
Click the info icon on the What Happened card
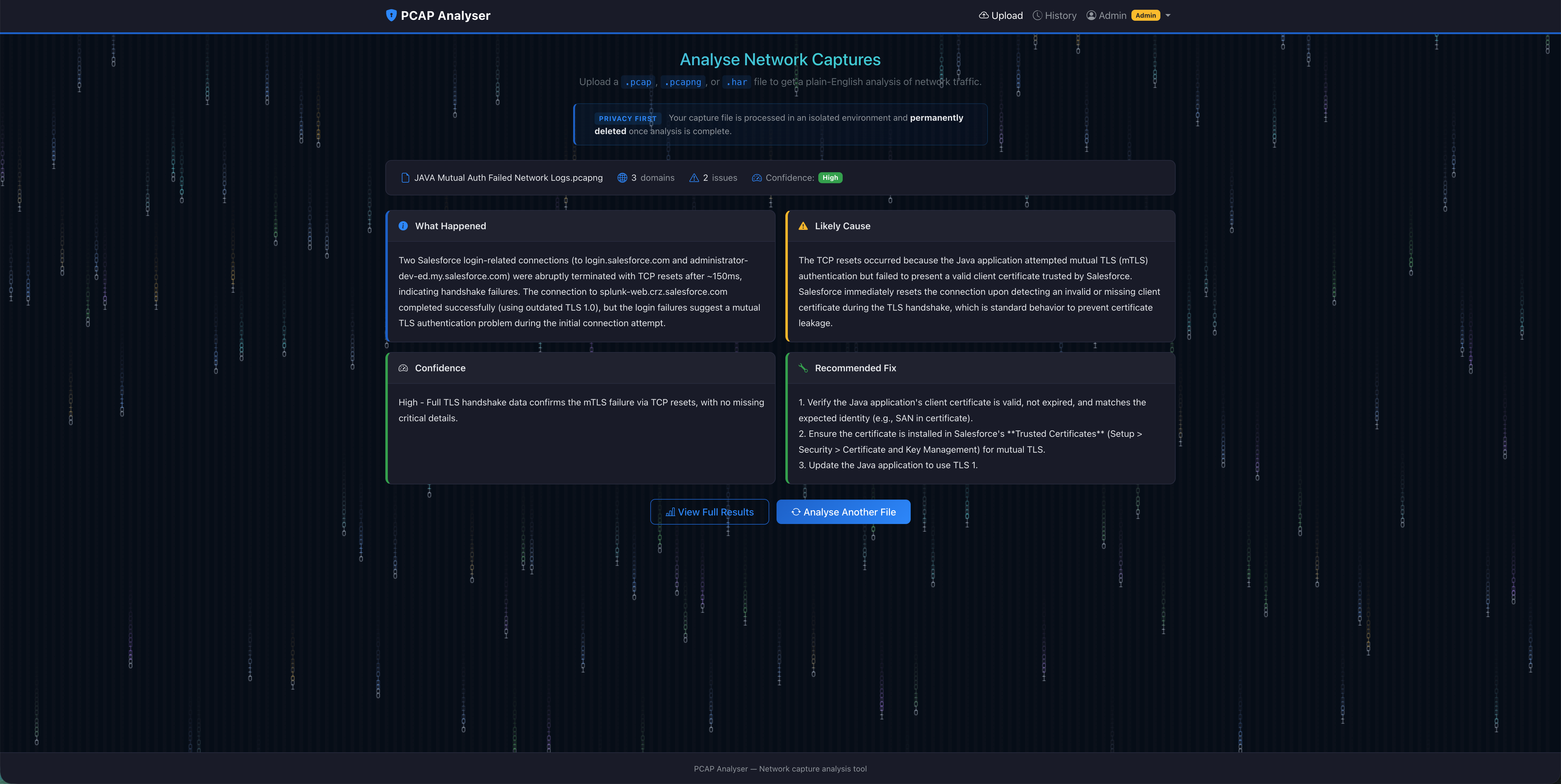coord(403,226)
